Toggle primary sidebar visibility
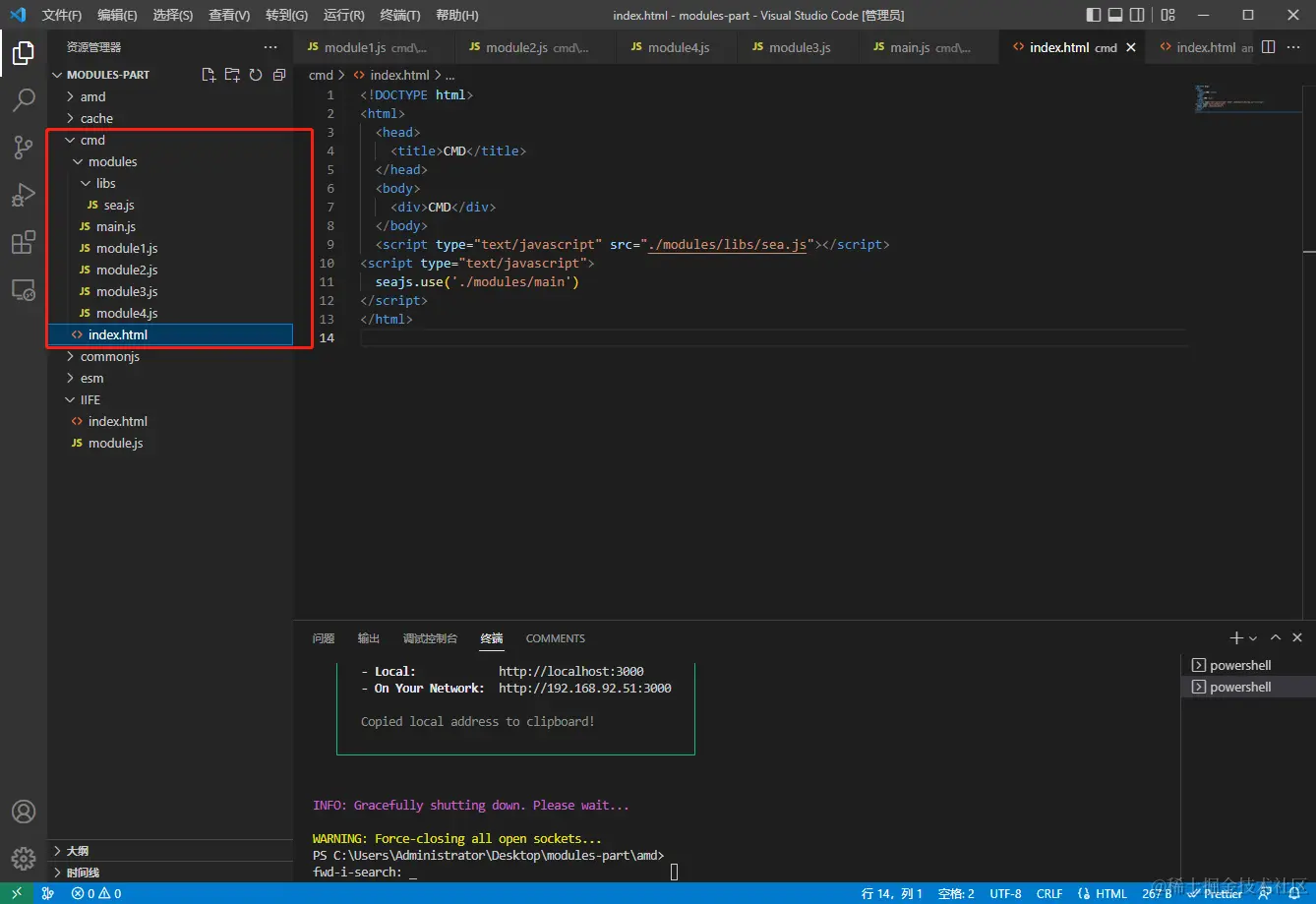1316x904 pixels. [x=1094, y=15]
